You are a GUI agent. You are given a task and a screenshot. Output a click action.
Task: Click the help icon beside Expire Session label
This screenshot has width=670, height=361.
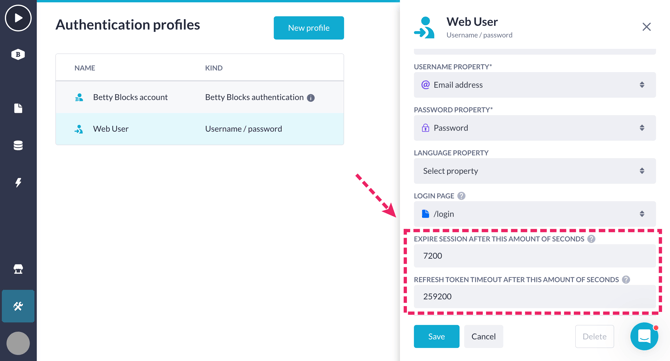(591, 239)
